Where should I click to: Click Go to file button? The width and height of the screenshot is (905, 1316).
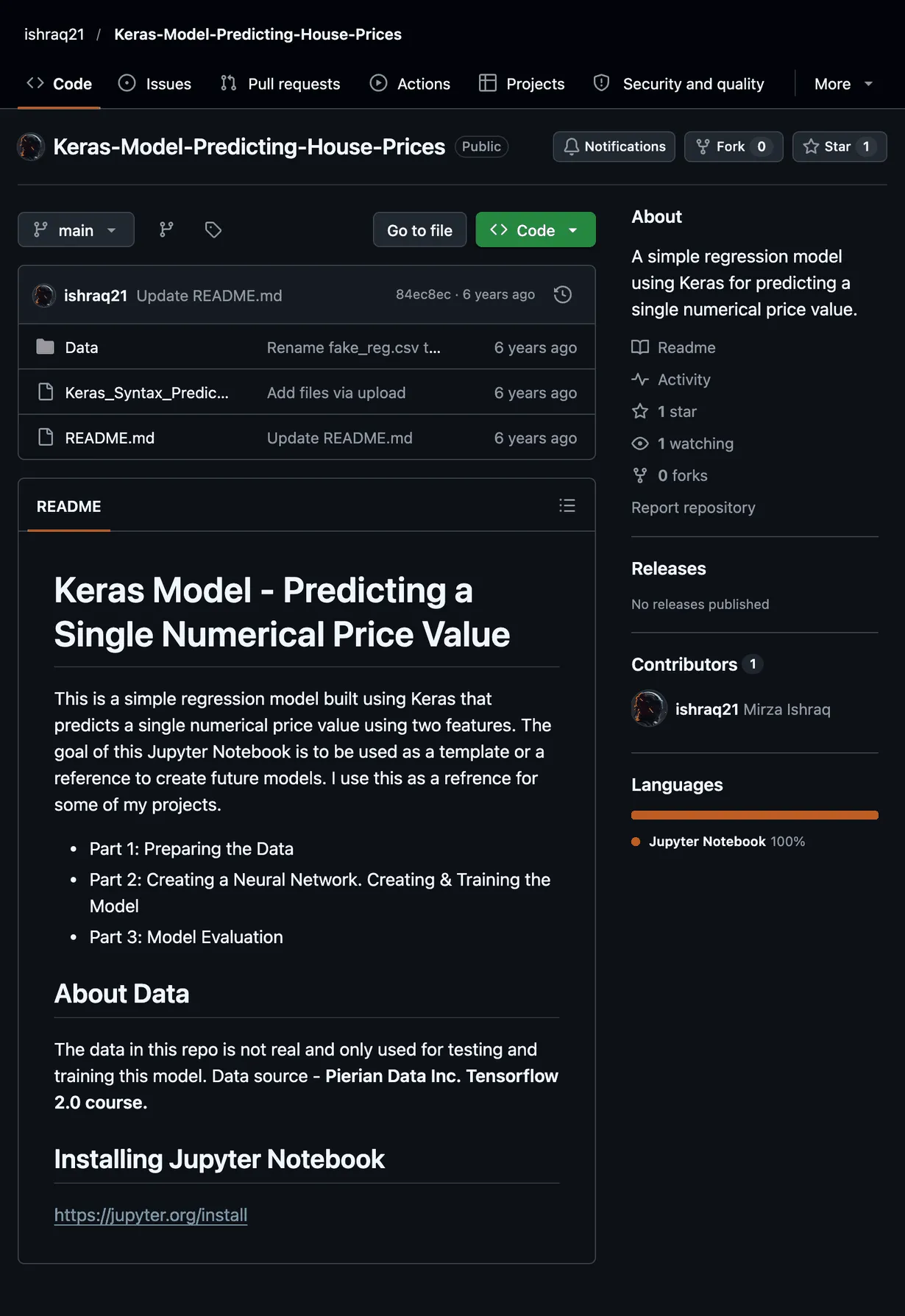[419, 230]
